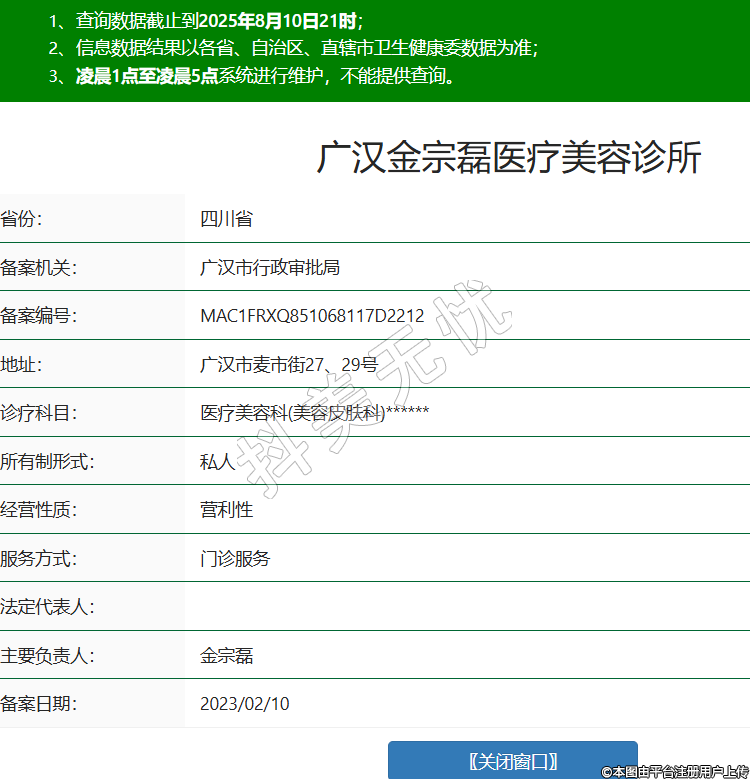The image size is (750, 779).
Task: Click the ownership value 私人
Action: pyautogui.click(x=217, y=462)
